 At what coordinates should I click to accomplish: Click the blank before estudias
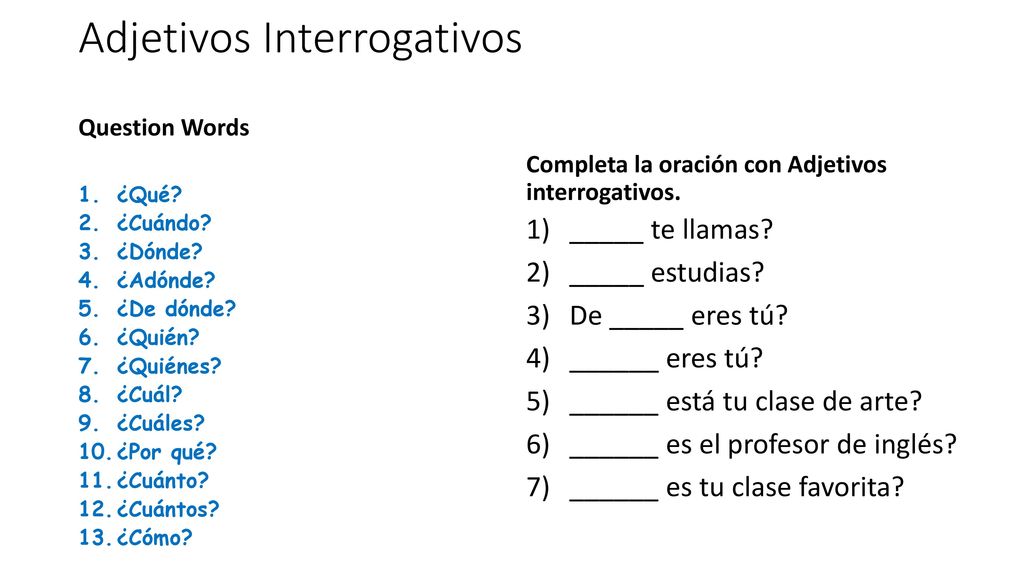pos(607,278)
